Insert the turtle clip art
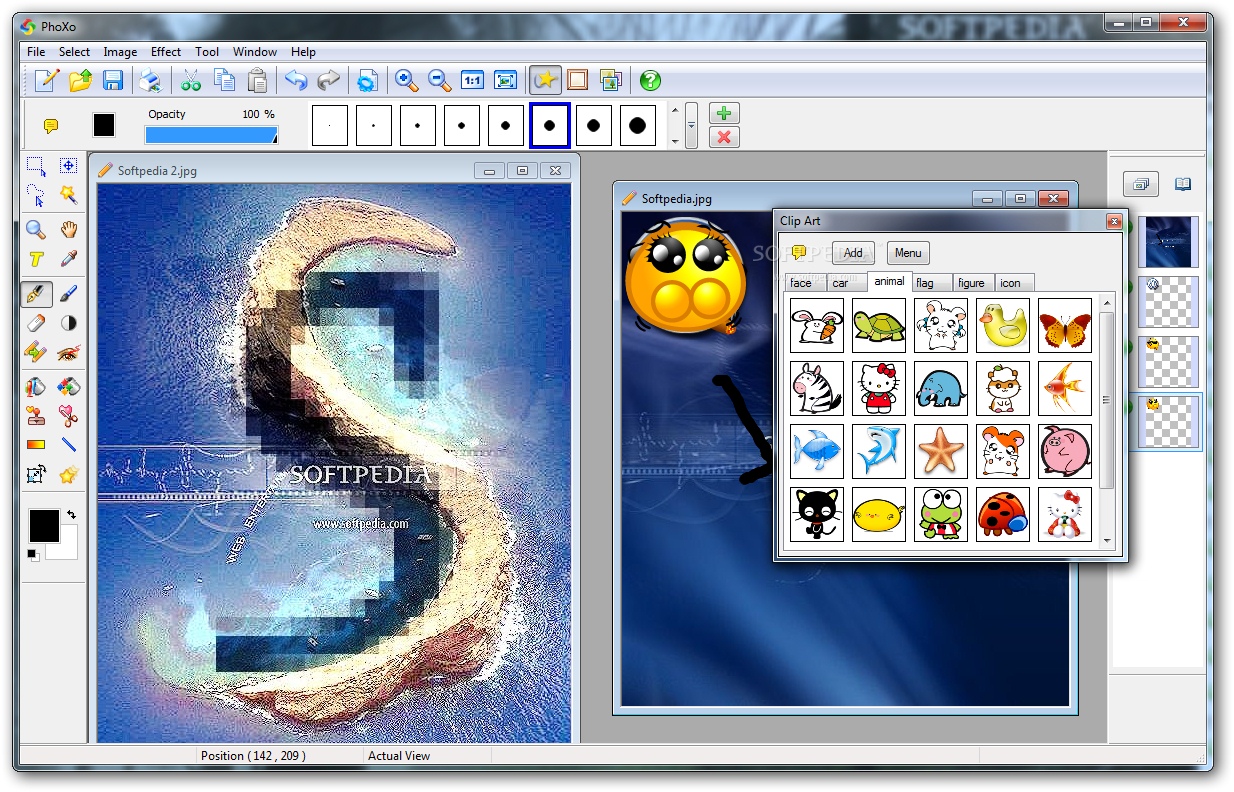Viewport: 1234px width, 792px height. coord(879,325)
